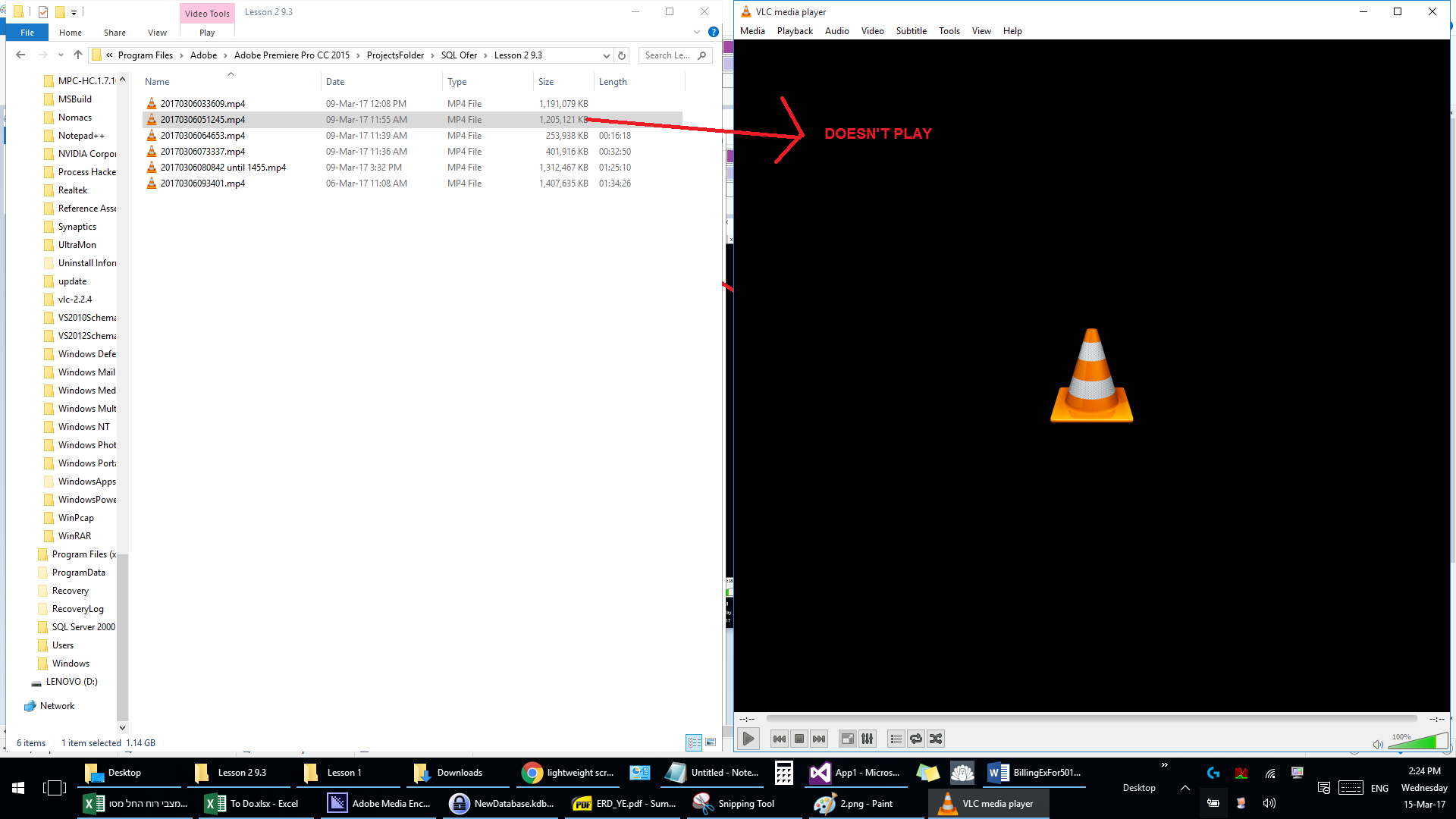Mute audio via VLC speaker icon
1456x819 pixels.
[1378, 744]
